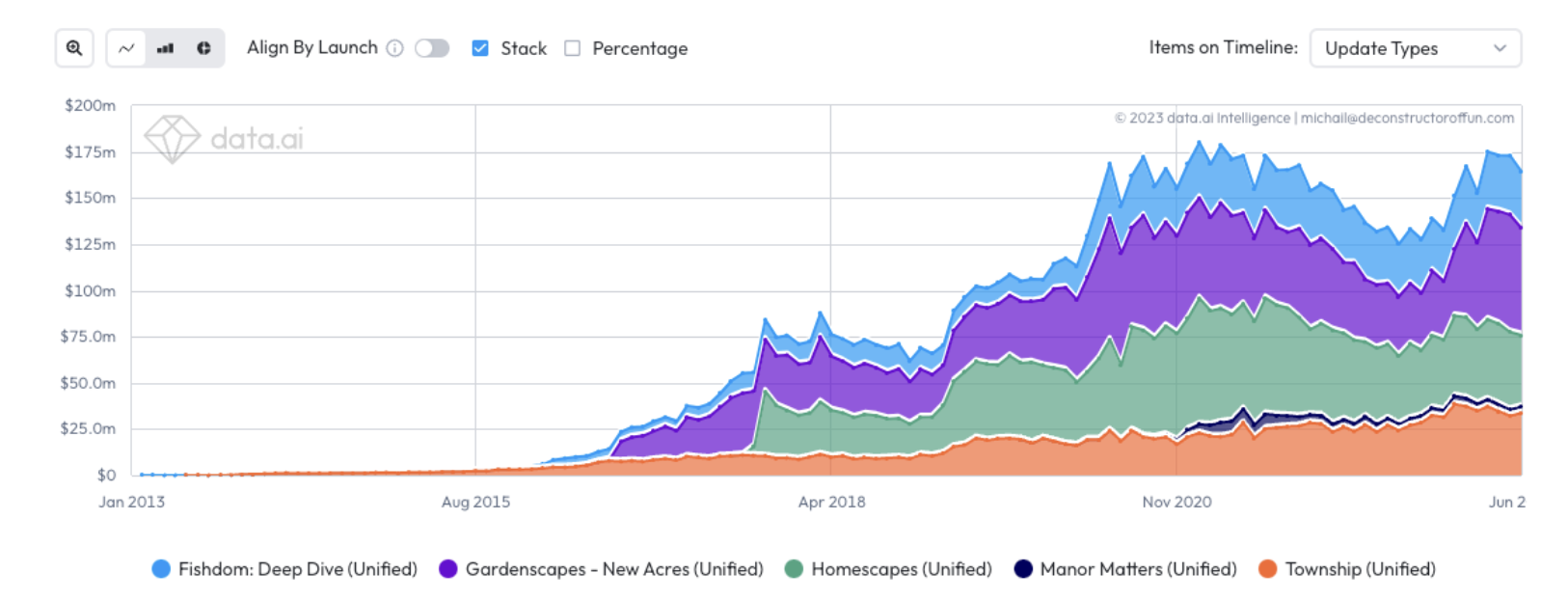Viewport: 1568px width, 600px height.
Task: Toggle Fishdom: Deep Dive legend dot
Action: tap(161, 569)
